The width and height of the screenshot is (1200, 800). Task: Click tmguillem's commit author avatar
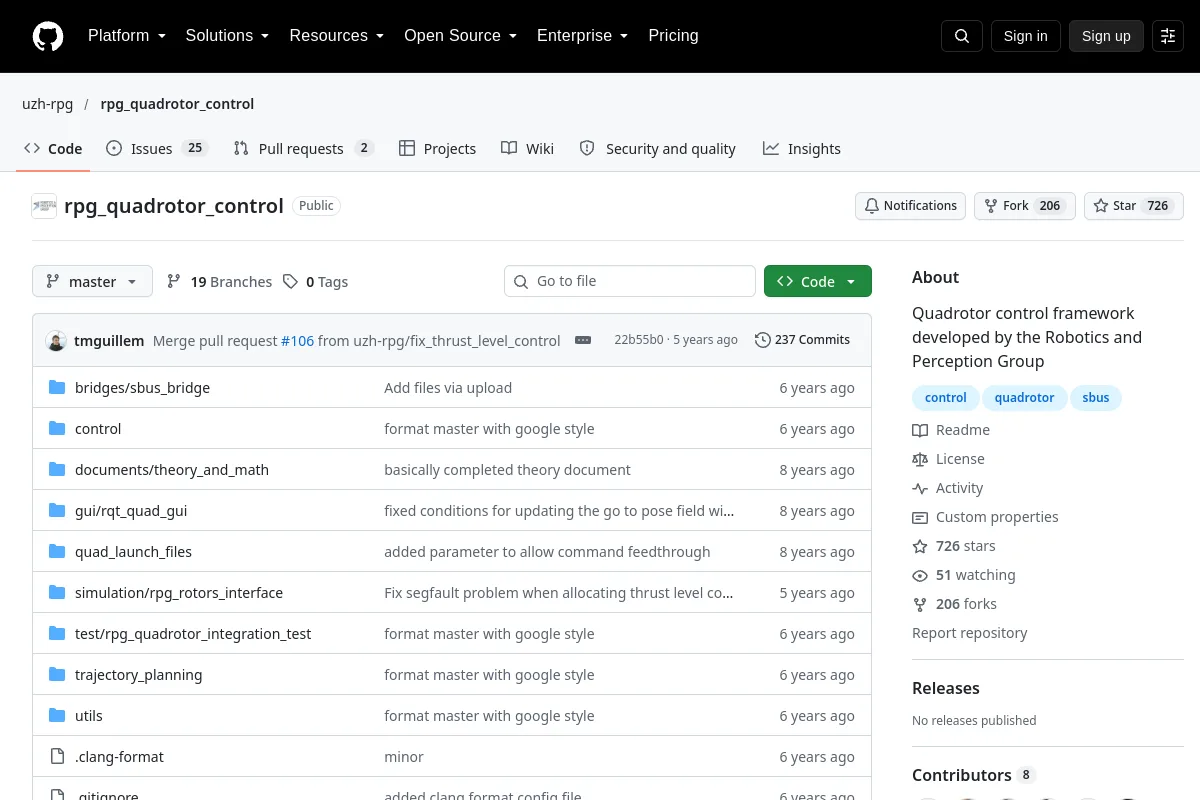pos(56,340)
